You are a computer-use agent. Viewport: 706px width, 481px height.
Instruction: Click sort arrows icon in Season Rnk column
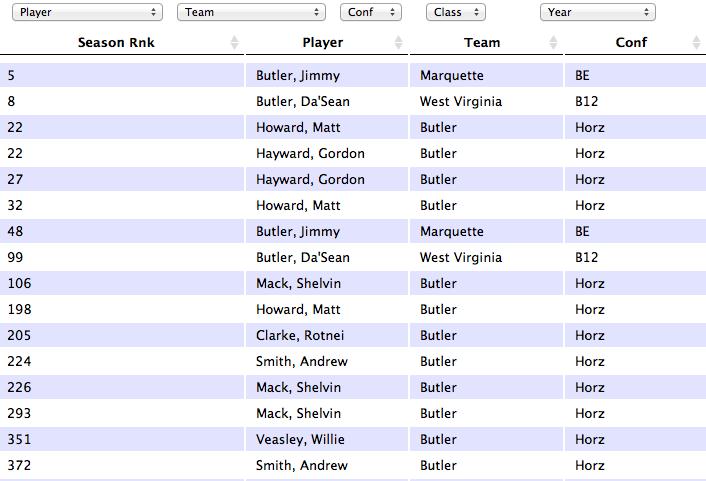[x=234, y=43]
